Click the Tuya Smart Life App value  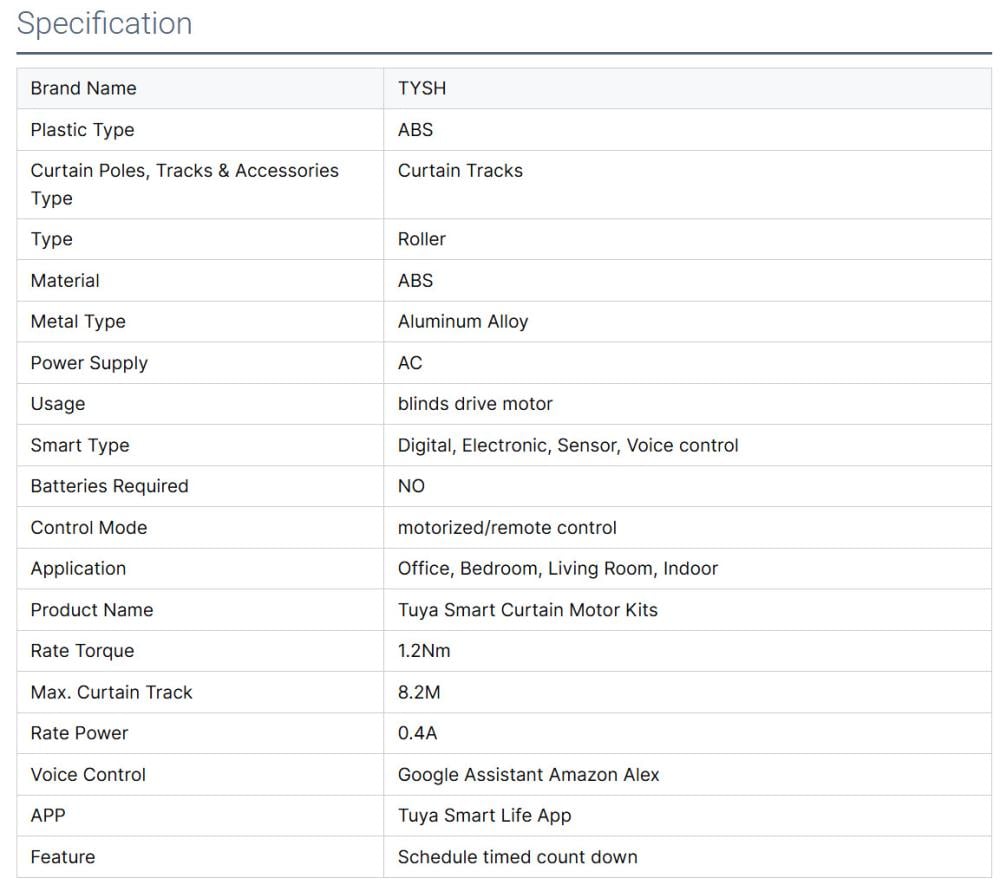click(484, 816)
